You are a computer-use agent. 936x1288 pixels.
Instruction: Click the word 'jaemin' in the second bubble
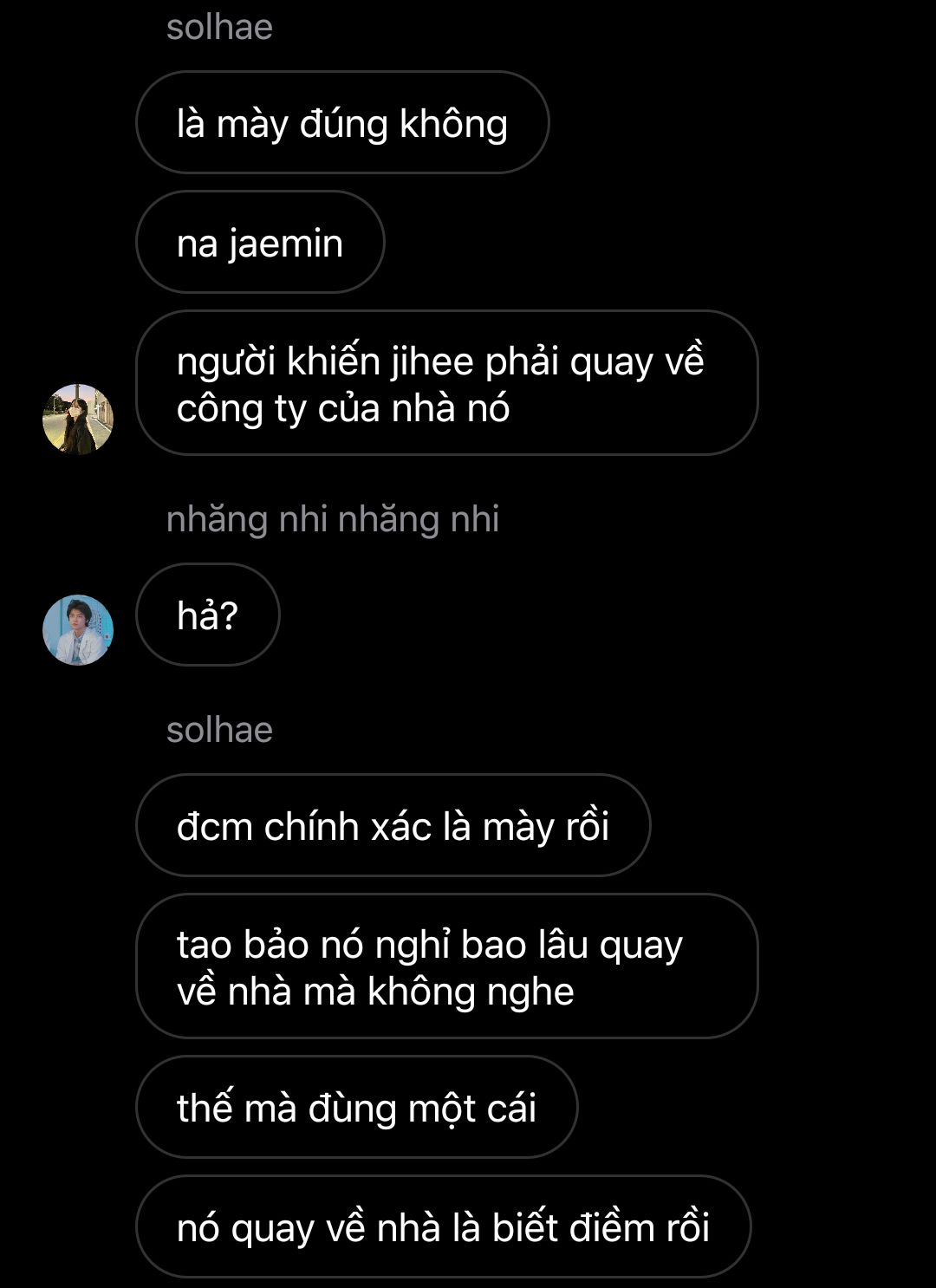[286, 244]
